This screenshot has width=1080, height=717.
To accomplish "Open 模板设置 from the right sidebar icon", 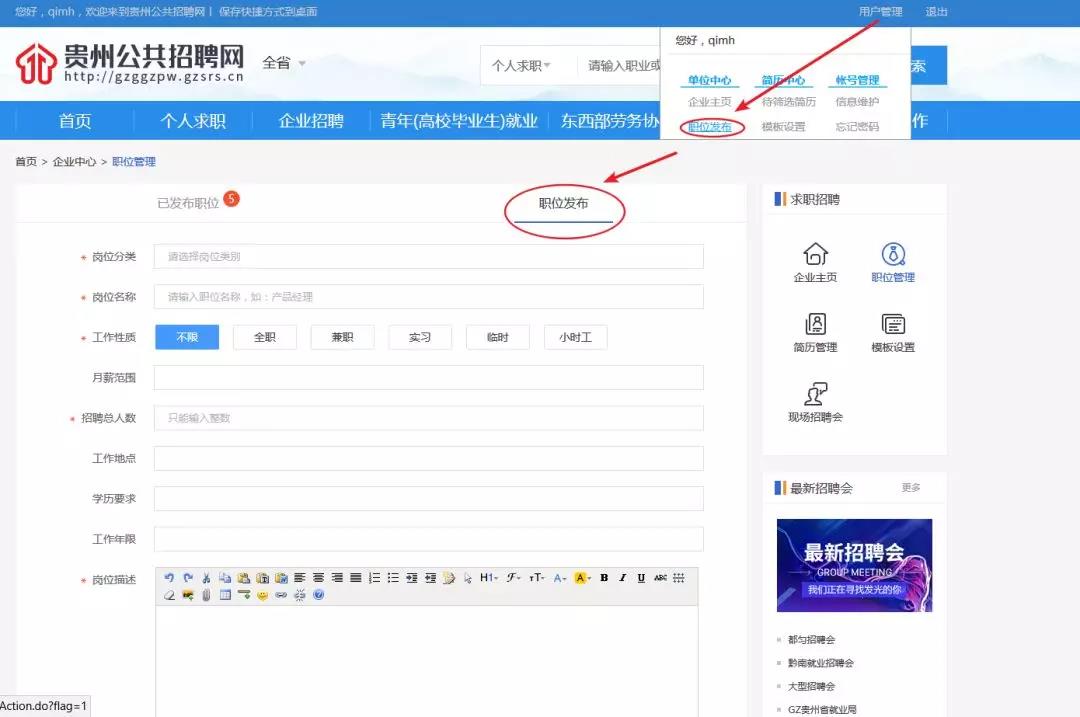I will pos(892,330).
